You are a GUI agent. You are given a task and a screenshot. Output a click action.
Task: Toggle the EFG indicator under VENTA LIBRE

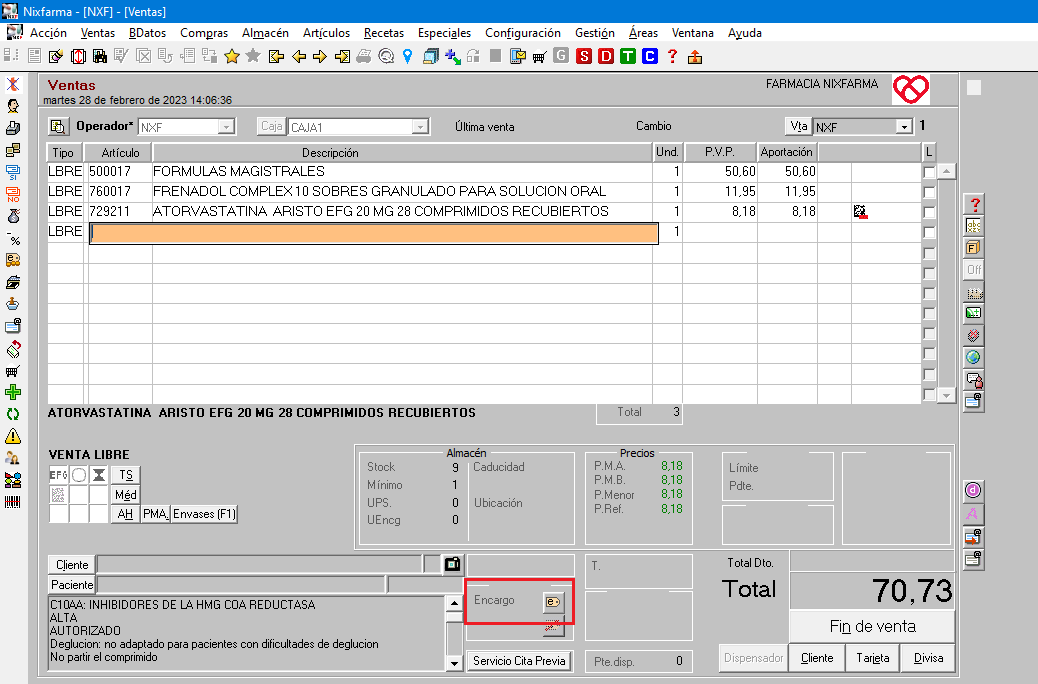(58, 475)
